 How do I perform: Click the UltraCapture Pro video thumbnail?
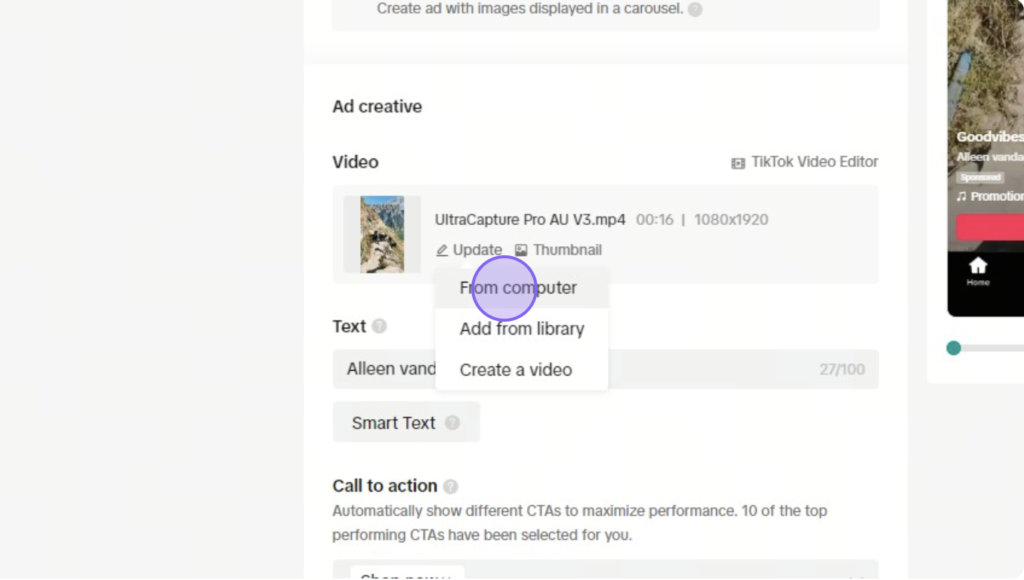pyautogui.click(x=382, y=234)
